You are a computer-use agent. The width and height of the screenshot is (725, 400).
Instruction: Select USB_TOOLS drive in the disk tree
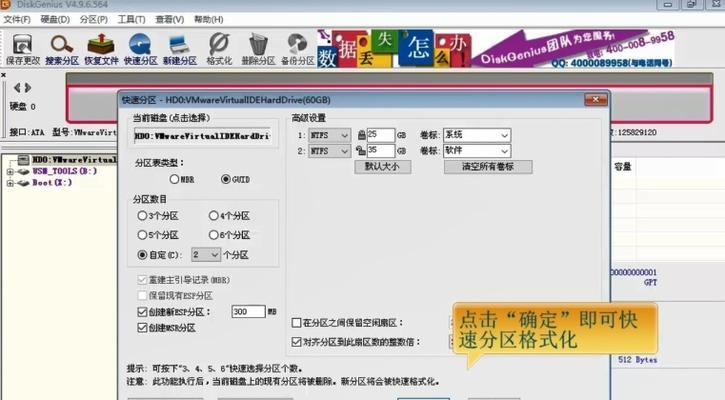tap(65, 171)
